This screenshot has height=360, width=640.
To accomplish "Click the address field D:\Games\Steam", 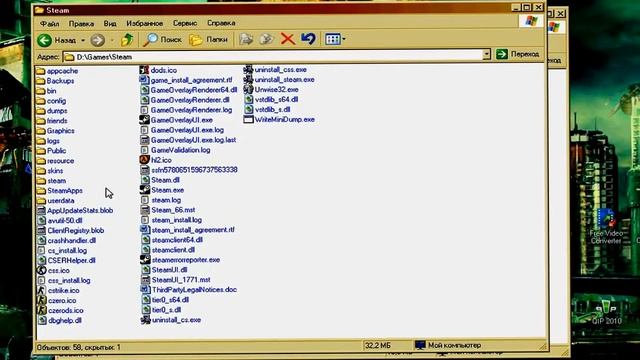I will 272,57.
